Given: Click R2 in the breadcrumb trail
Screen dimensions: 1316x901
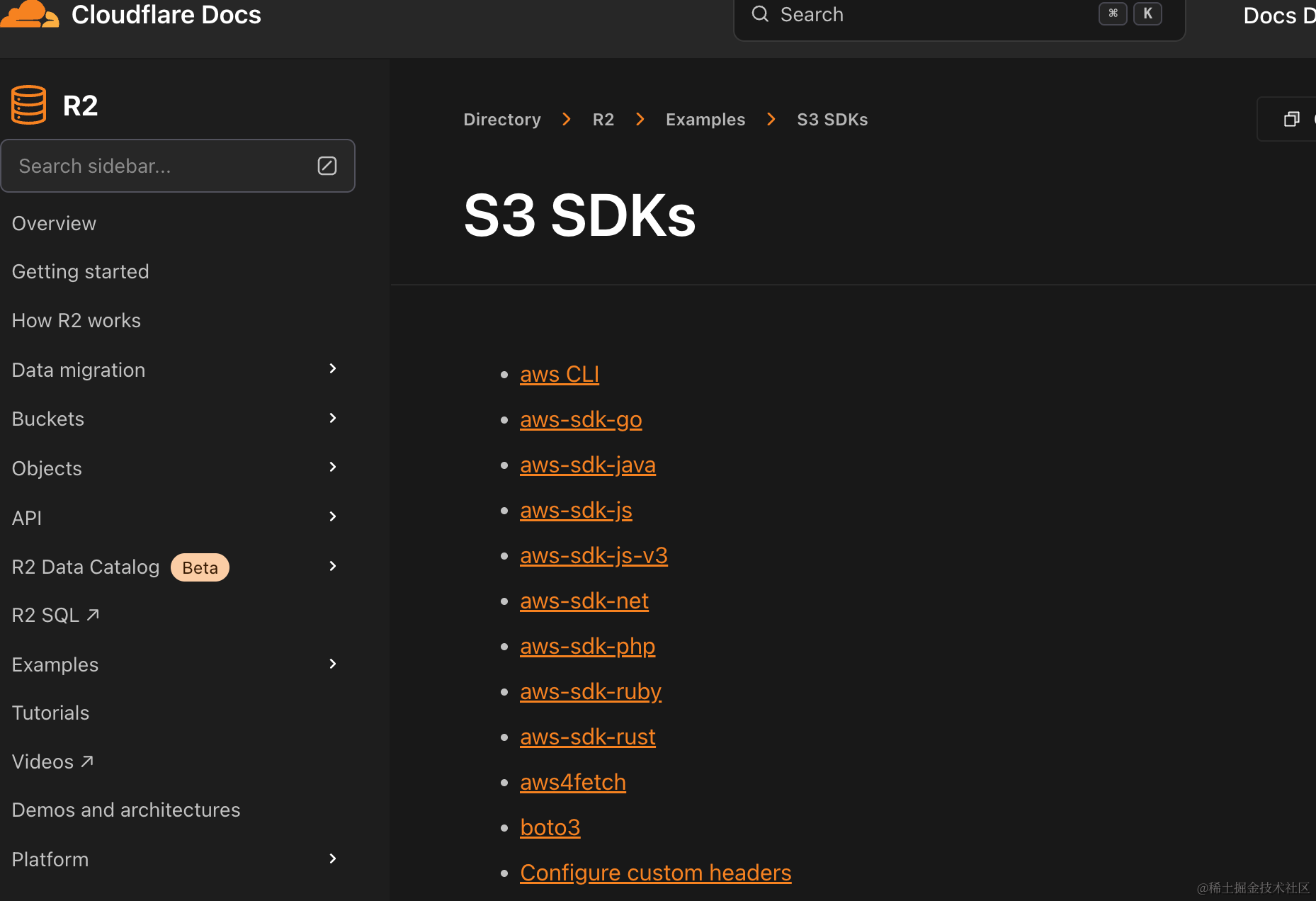Looking at the screenshot, I should (603, 119).
